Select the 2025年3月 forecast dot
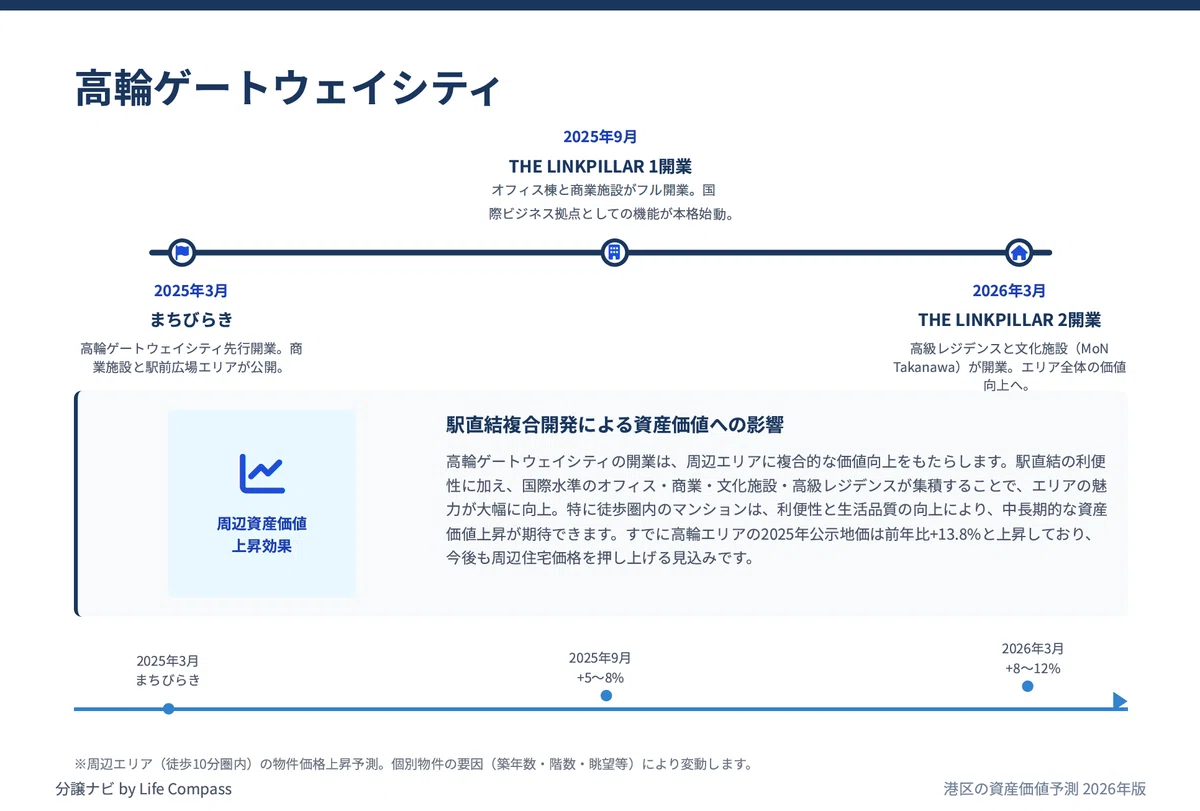The image size is (1200, 811). click(x=168, y=709)
